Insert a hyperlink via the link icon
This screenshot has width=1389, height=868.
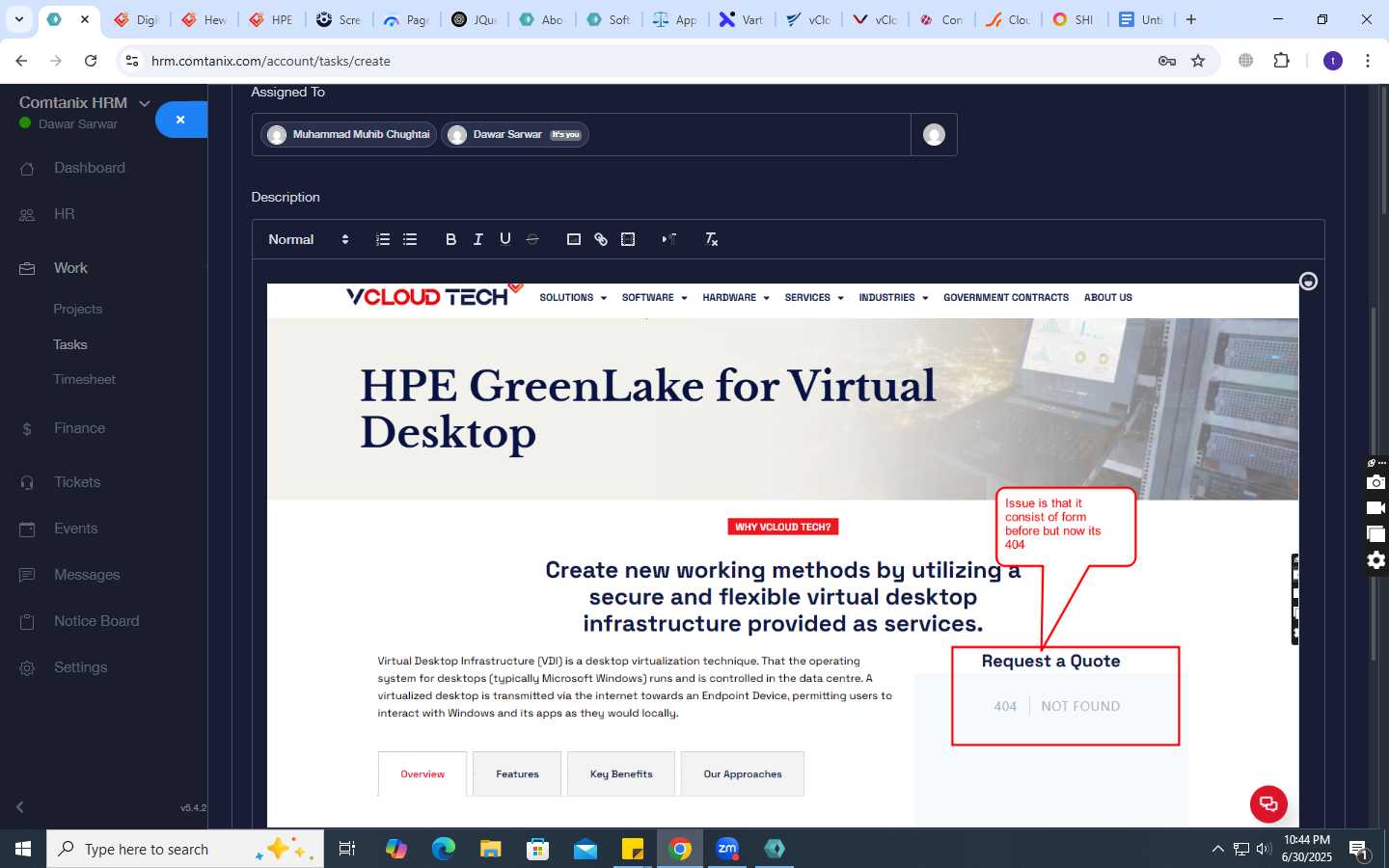tap(600, 239)
